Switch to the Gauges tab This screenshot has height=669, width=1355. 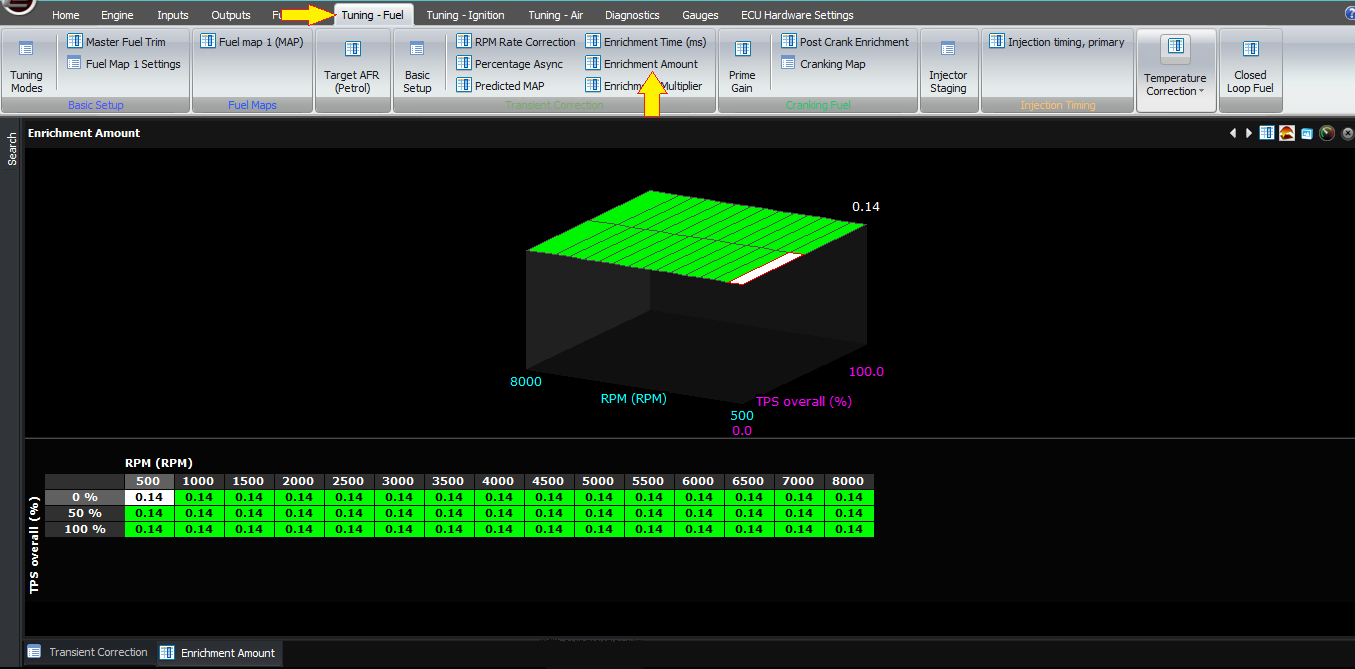tap(700, 15)
